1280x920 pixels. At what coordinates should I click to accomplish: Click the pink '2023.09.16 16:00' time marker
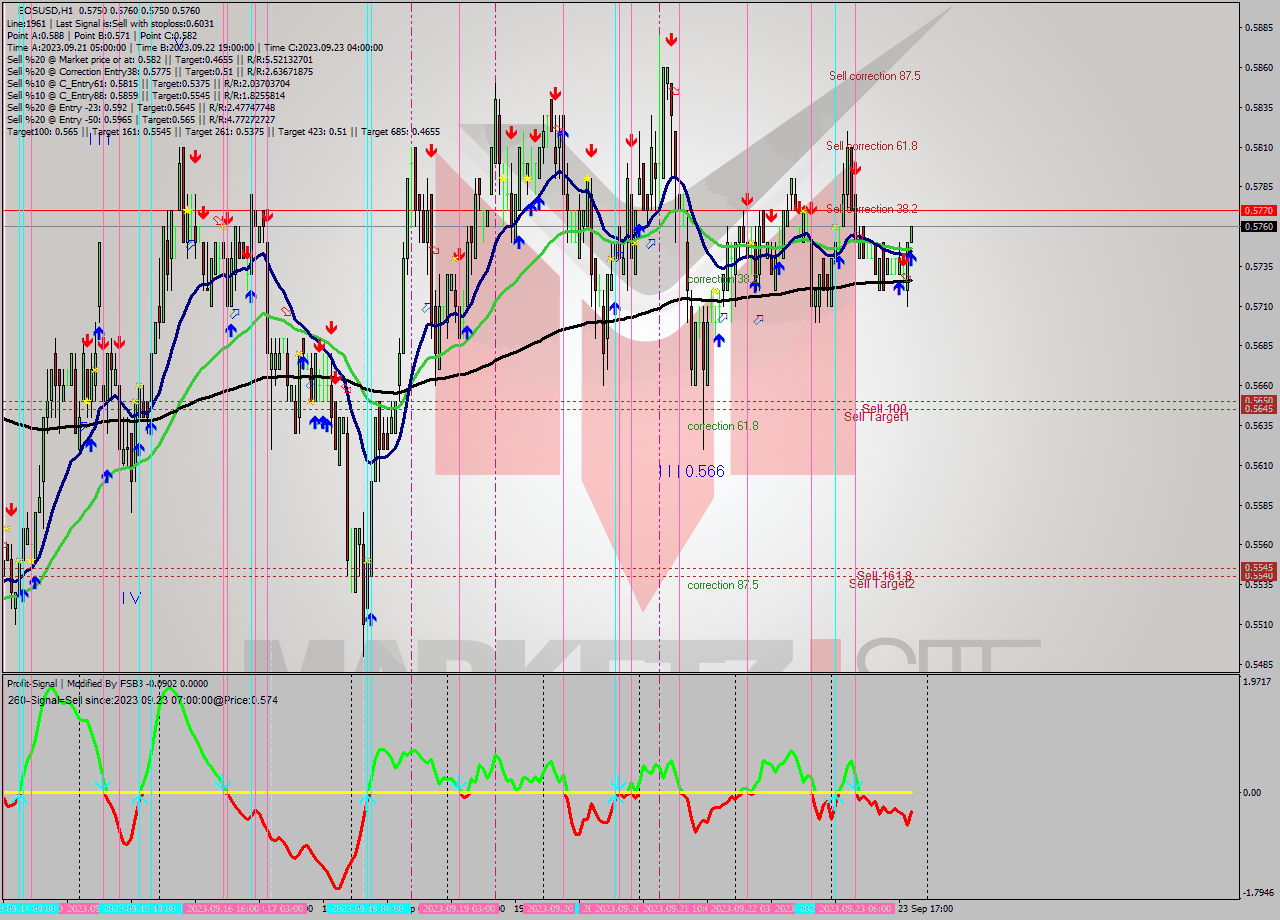point(221,909)
